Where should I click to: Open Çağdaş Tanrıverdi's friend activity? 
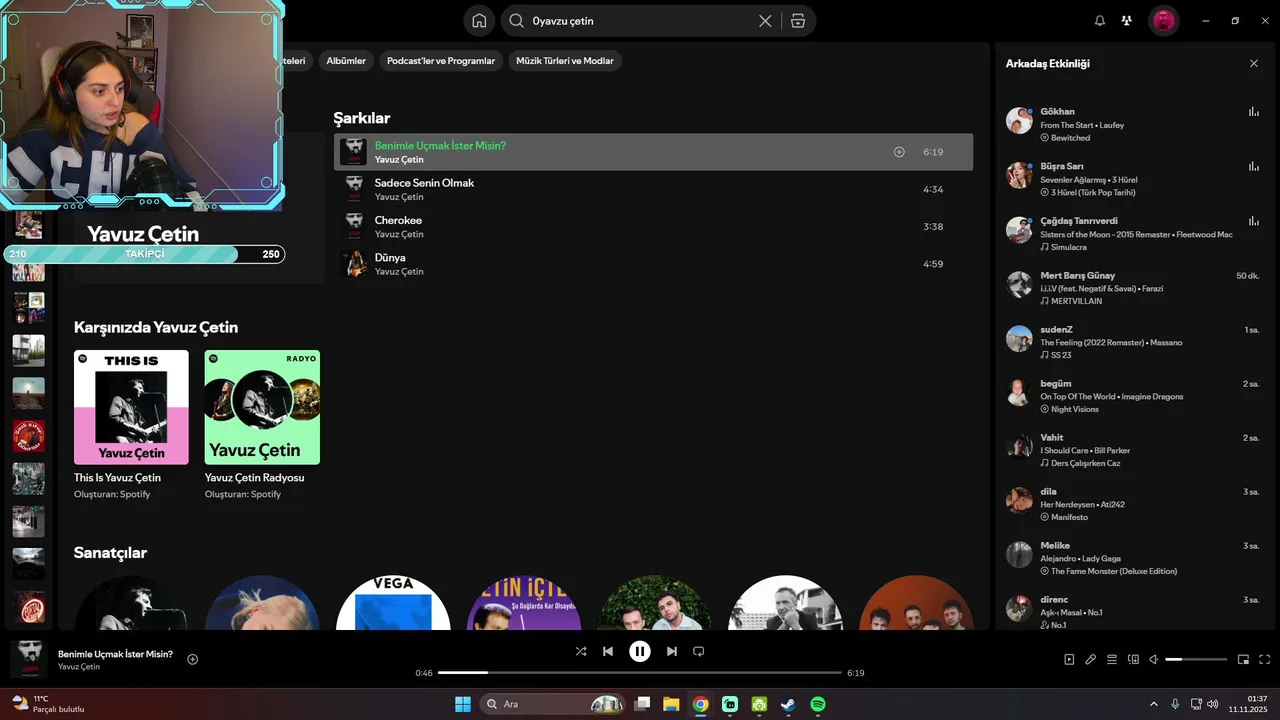1134,233
